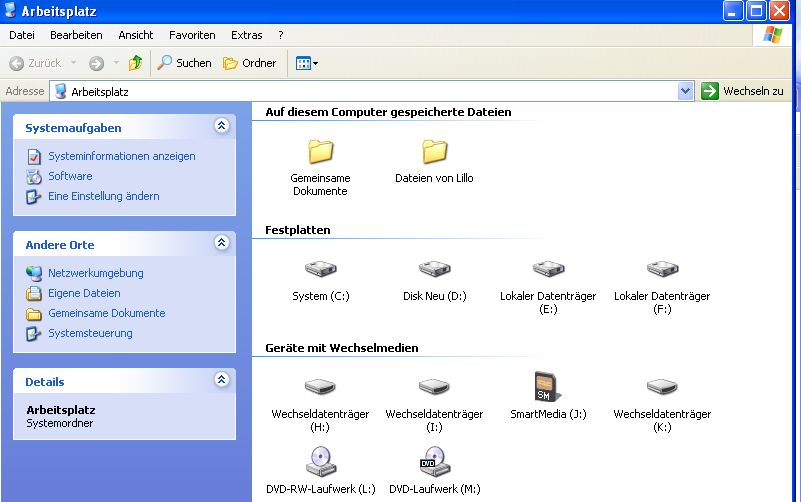The image size is (801, 502).
Task: Click the Netzwerkumgebung icon in sidebar
Action: [34, 273]
